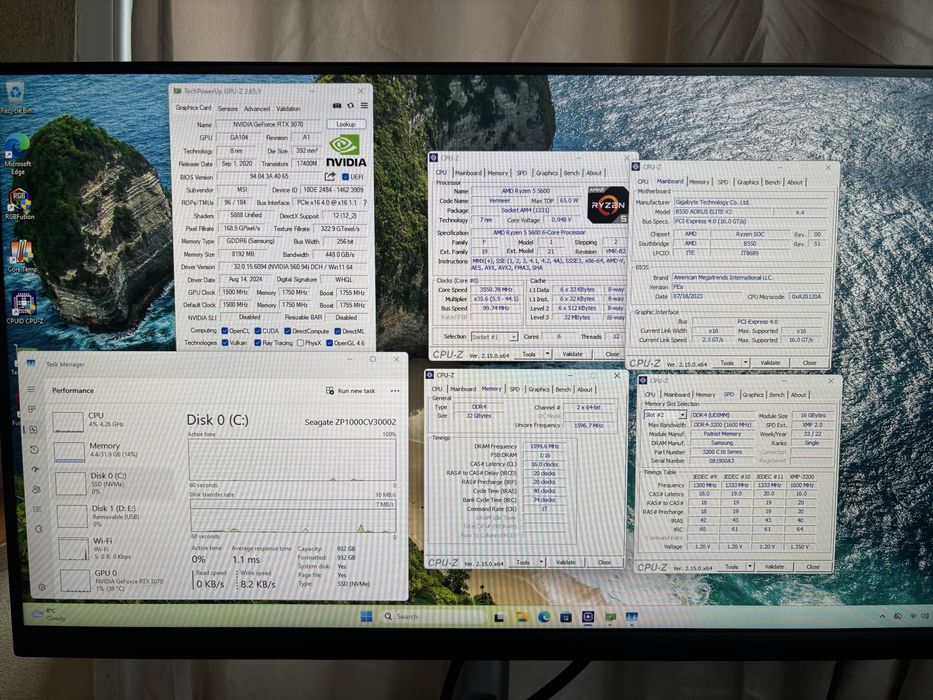933x700 pixels.
Task: Open the weather widget on the taskbar
Action: pyautogui.click(x=51, y=614)
